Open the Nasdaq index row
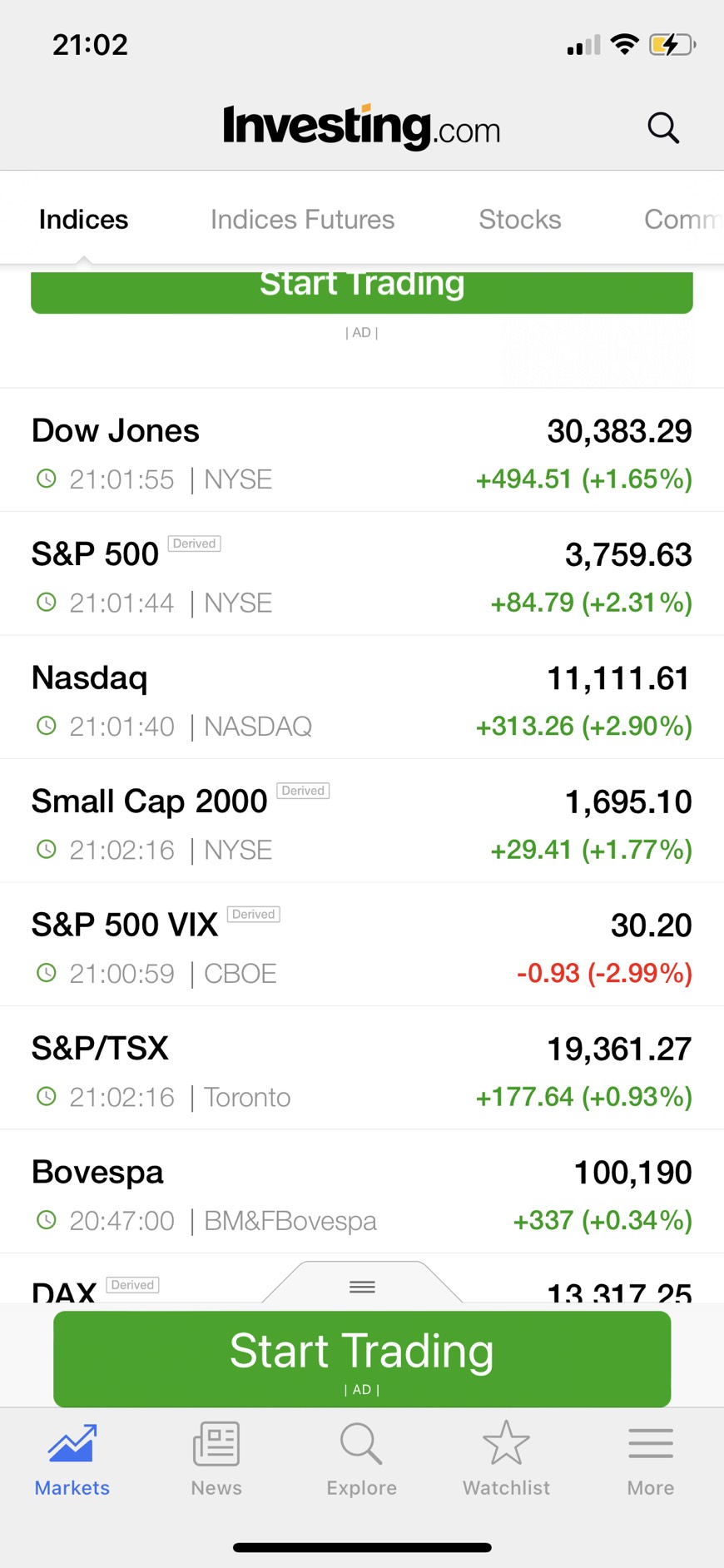 362,697
